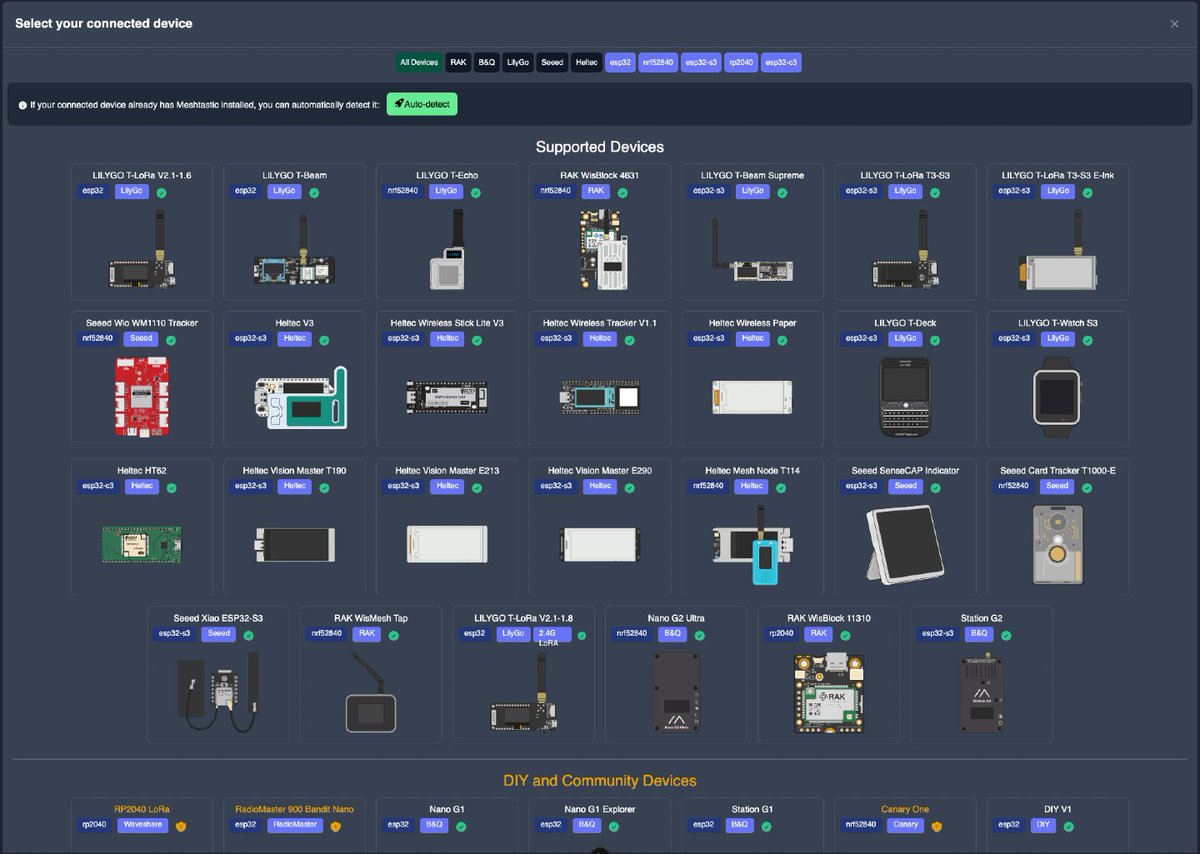Pick the LILYGO T-Echo device image
This screenshot has width=1200, height=854.
[446, 249]
